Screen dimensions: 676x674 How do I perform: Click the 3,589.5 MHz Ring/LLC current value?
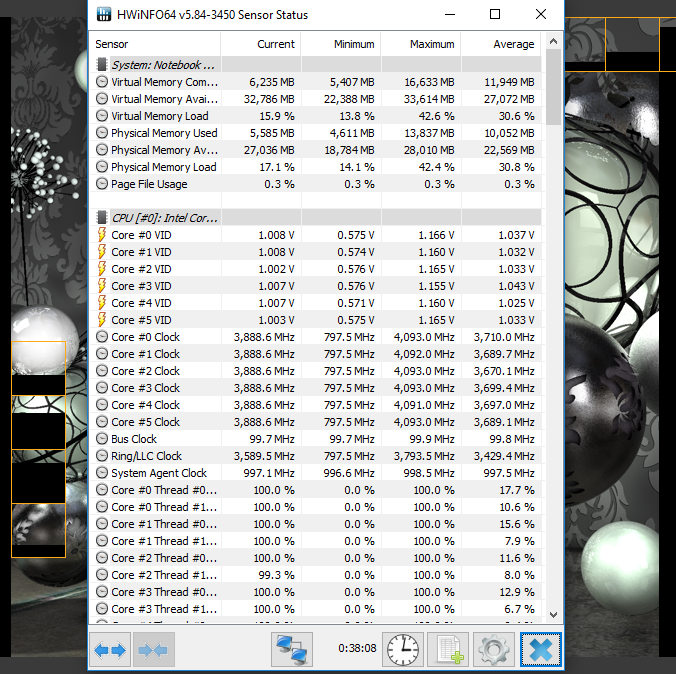coord(264,456)
